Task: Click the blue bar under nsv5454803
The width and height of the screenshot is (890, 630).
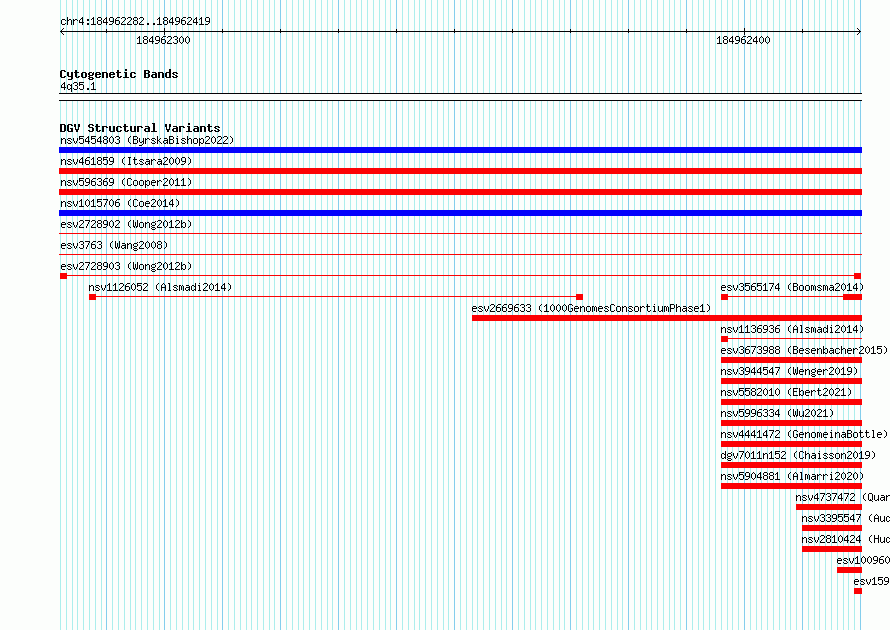Action: 460,150
